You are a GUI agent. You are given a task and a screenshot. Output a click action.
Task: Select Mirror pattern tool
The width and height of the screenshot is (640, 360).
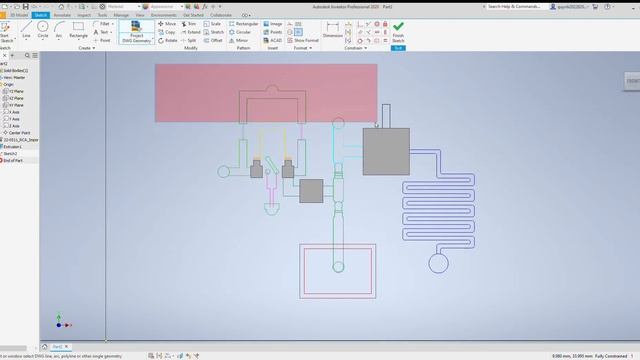[239, 40]
